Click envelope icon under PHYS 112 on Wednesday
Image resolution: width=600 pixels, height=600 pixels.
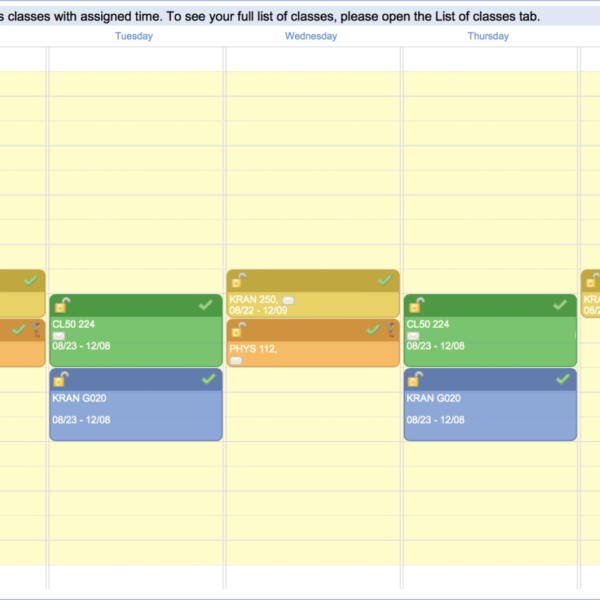pyautogui.click(x=236, y=360)
